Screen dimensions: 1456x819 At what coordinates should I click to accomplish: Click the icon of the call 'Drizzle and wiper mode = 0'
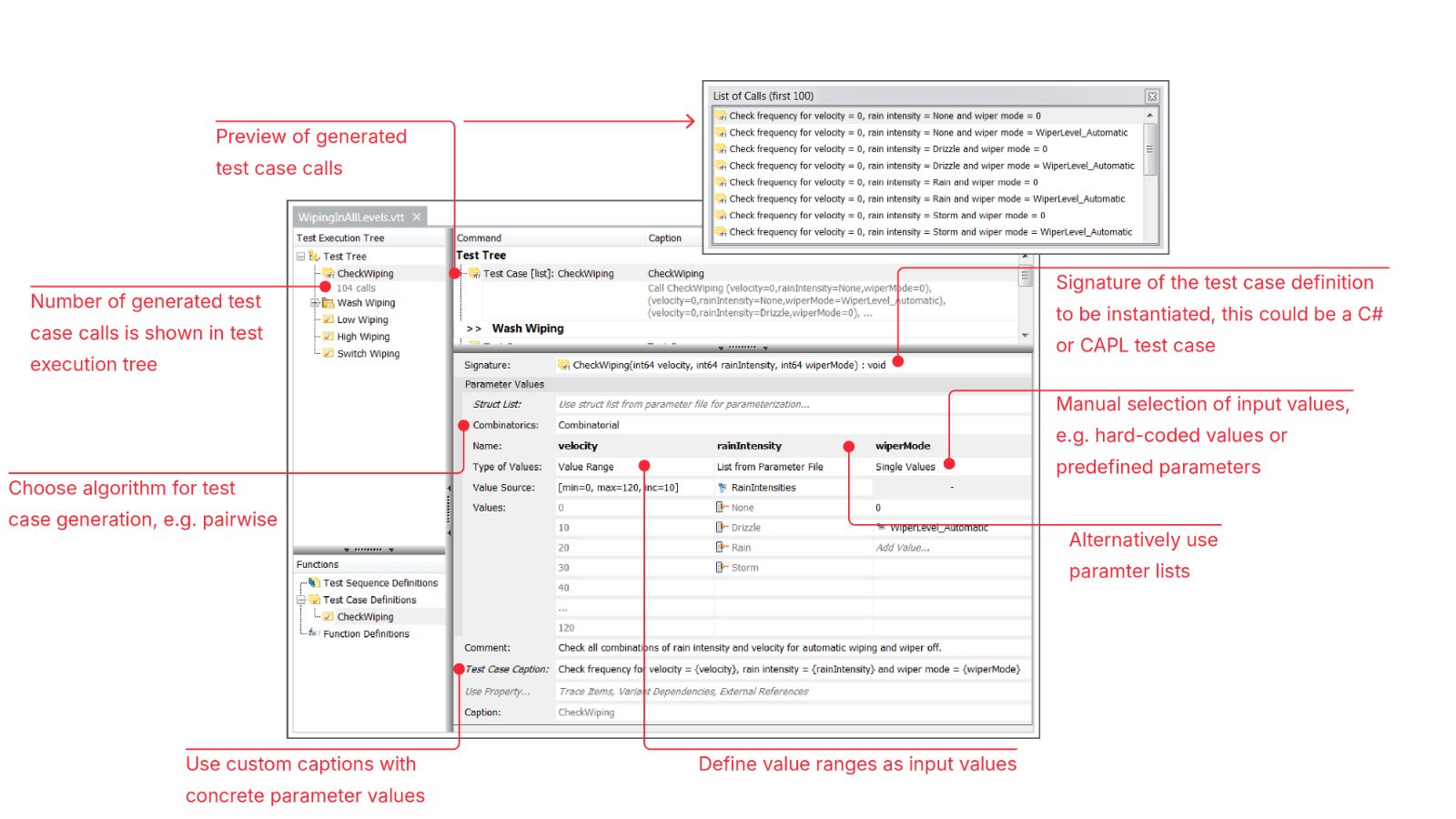(x=721, y=149)
